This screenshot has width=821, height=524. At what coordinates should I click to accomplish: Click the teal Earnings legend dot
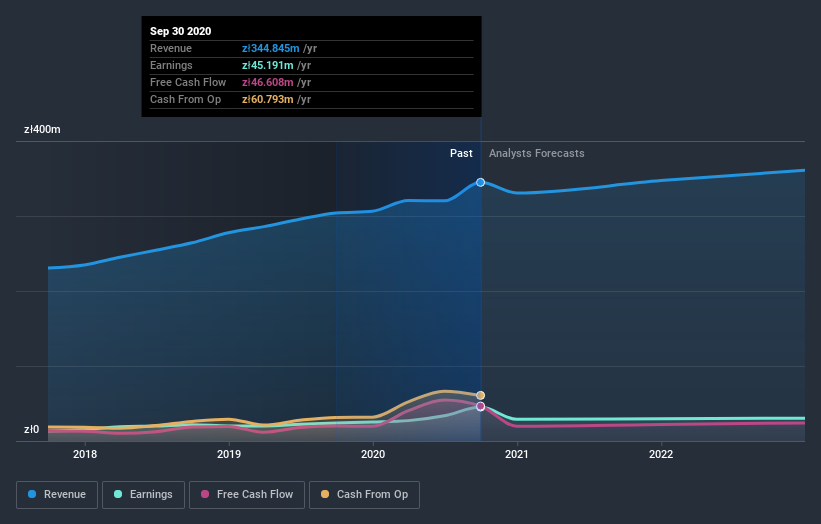pyautogui.click(x=118, y=494)
